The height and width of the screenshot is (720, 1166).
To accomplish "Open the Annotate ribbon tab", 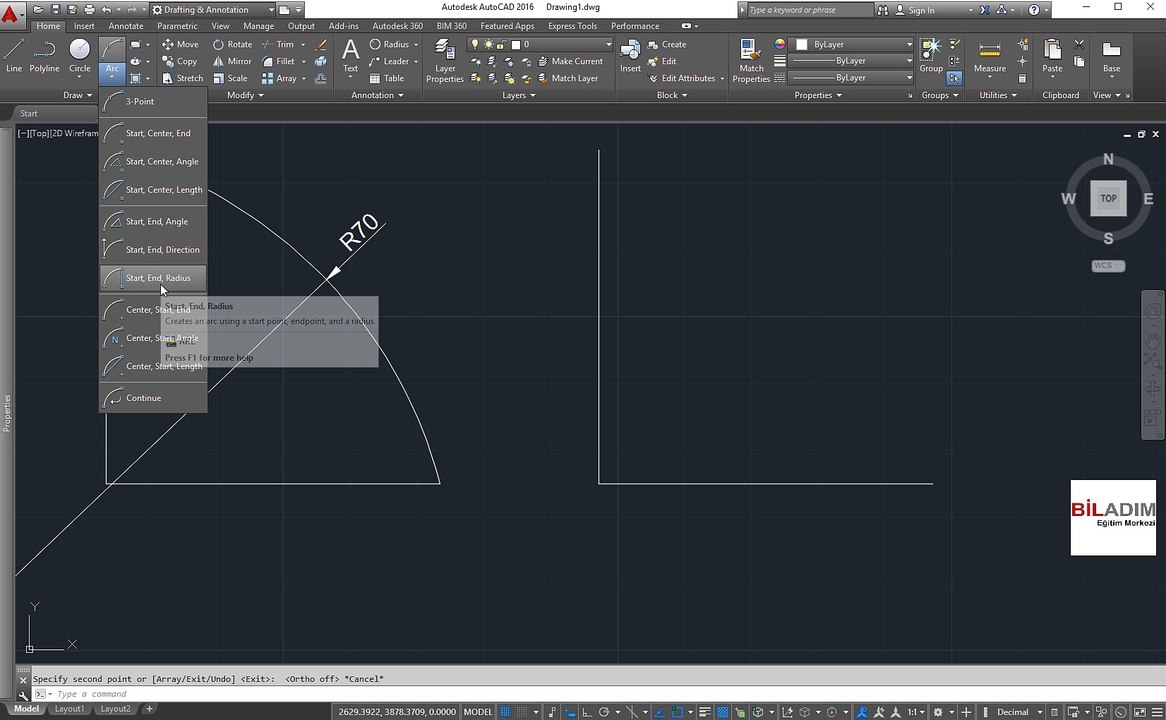I will (x=126, y=26).
